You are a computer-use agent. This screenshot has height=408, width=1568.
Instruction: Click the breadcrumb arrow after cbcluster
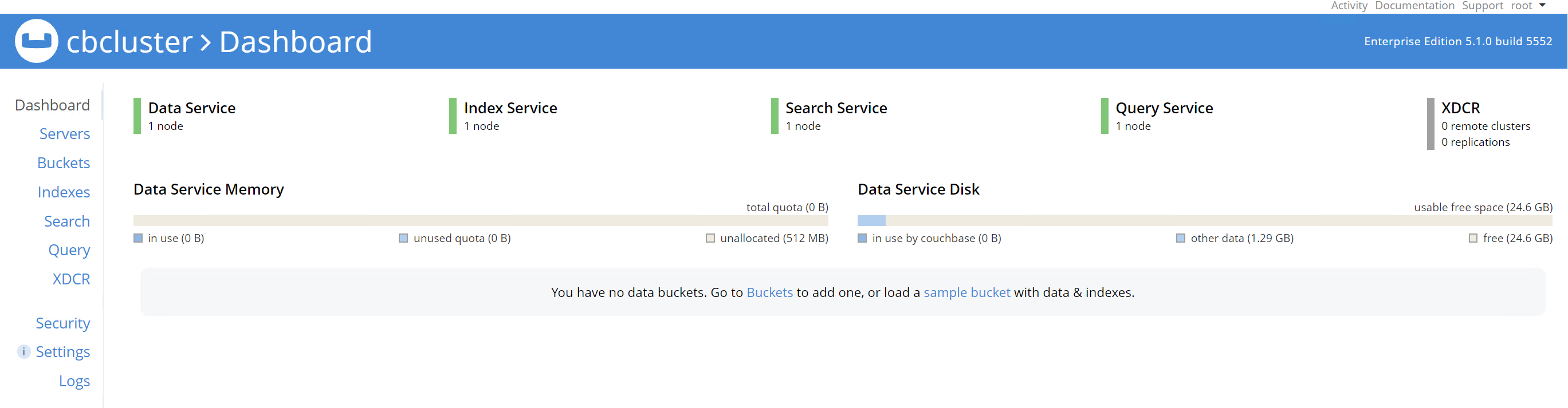click(206, 42)
